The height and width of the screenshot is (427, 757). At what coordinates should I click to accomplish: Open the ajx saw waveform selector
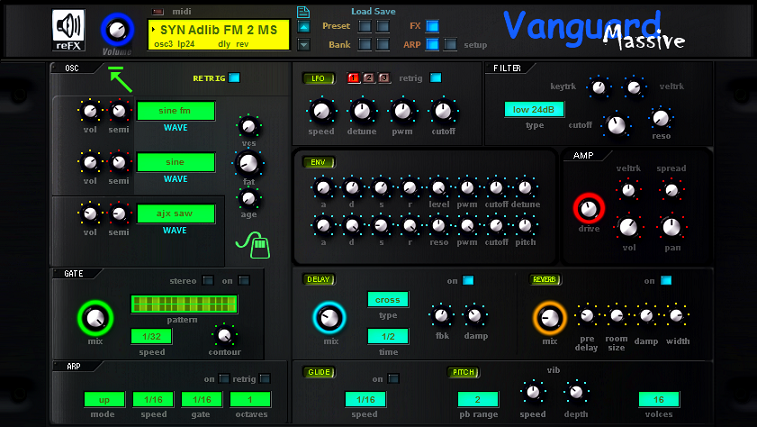click(x=176, y=214)
